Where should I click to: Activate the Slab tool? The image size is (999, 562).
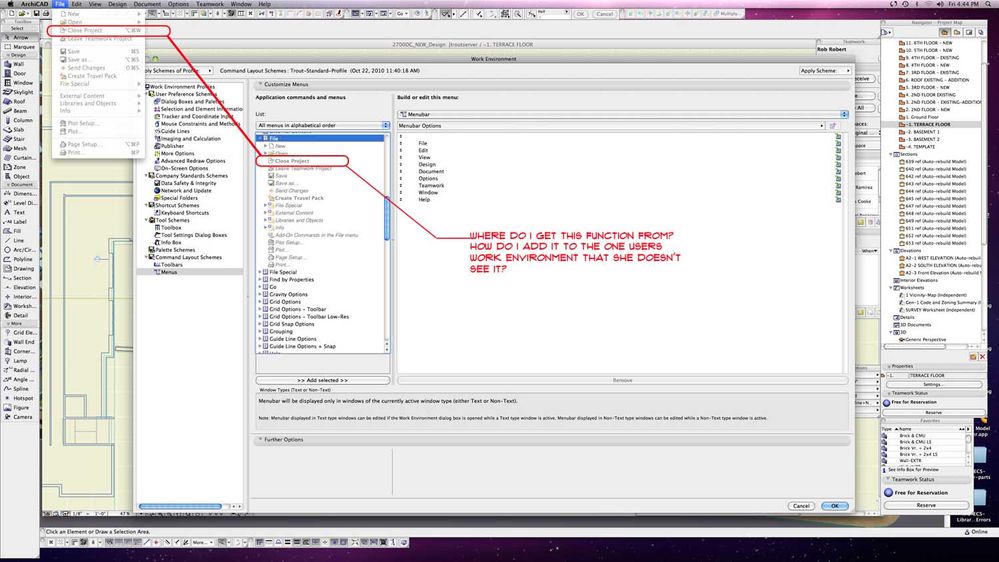click(x=19, y=129)
